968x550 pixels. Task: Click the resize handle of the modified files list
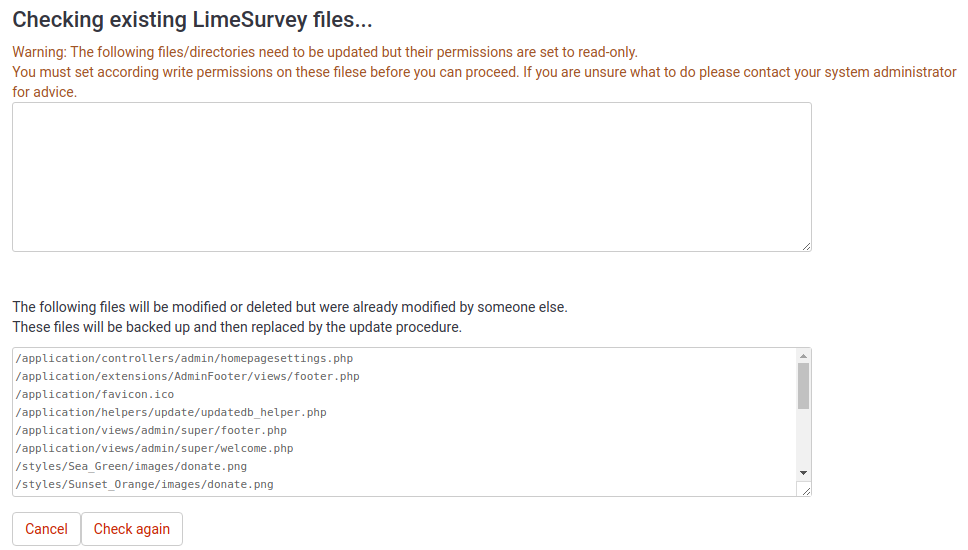(805, 490)
